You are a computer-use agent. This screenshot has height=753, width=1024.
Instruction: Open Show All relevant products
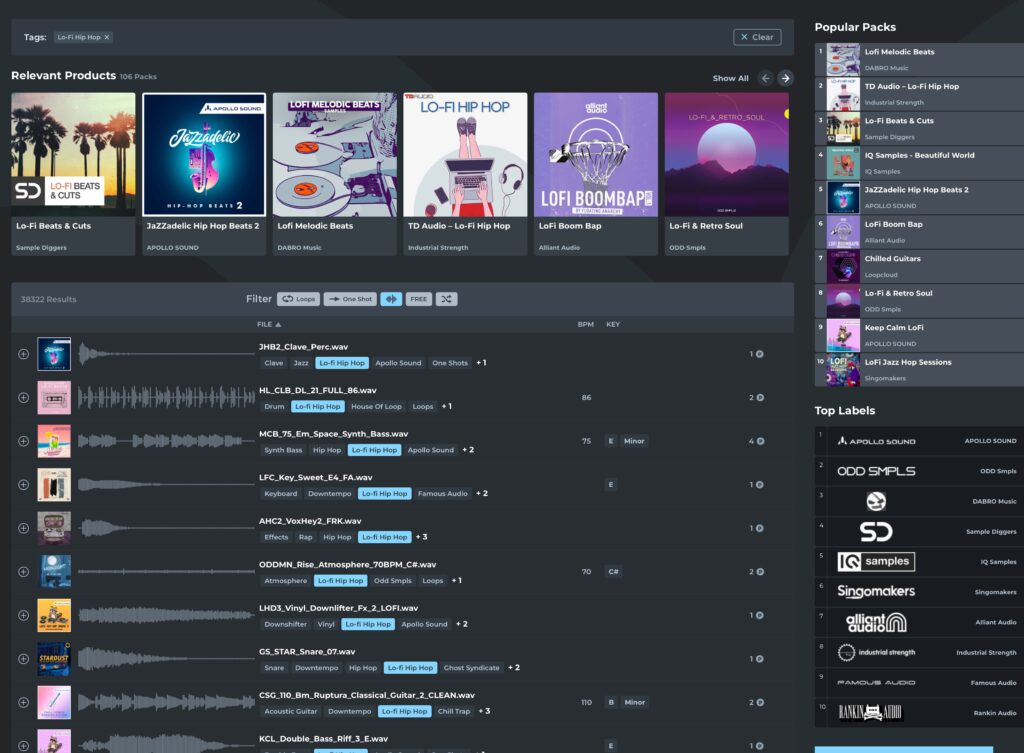click(730, 78)
